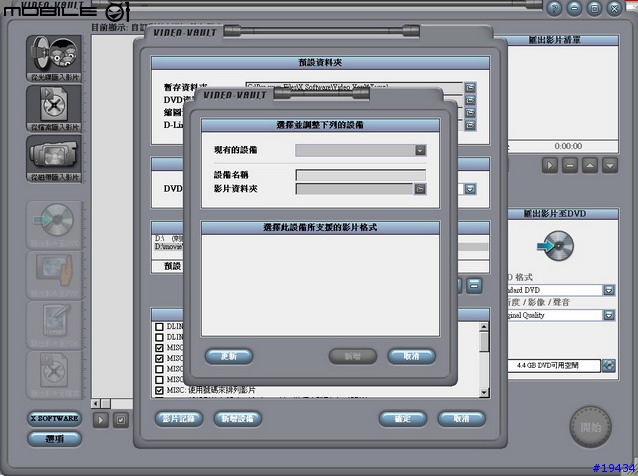This screenshot has height=476, width=638.
Task: Toggle the MISC: 使用號碼來排列影片 checkbox
Action: [x=160, y=390]
